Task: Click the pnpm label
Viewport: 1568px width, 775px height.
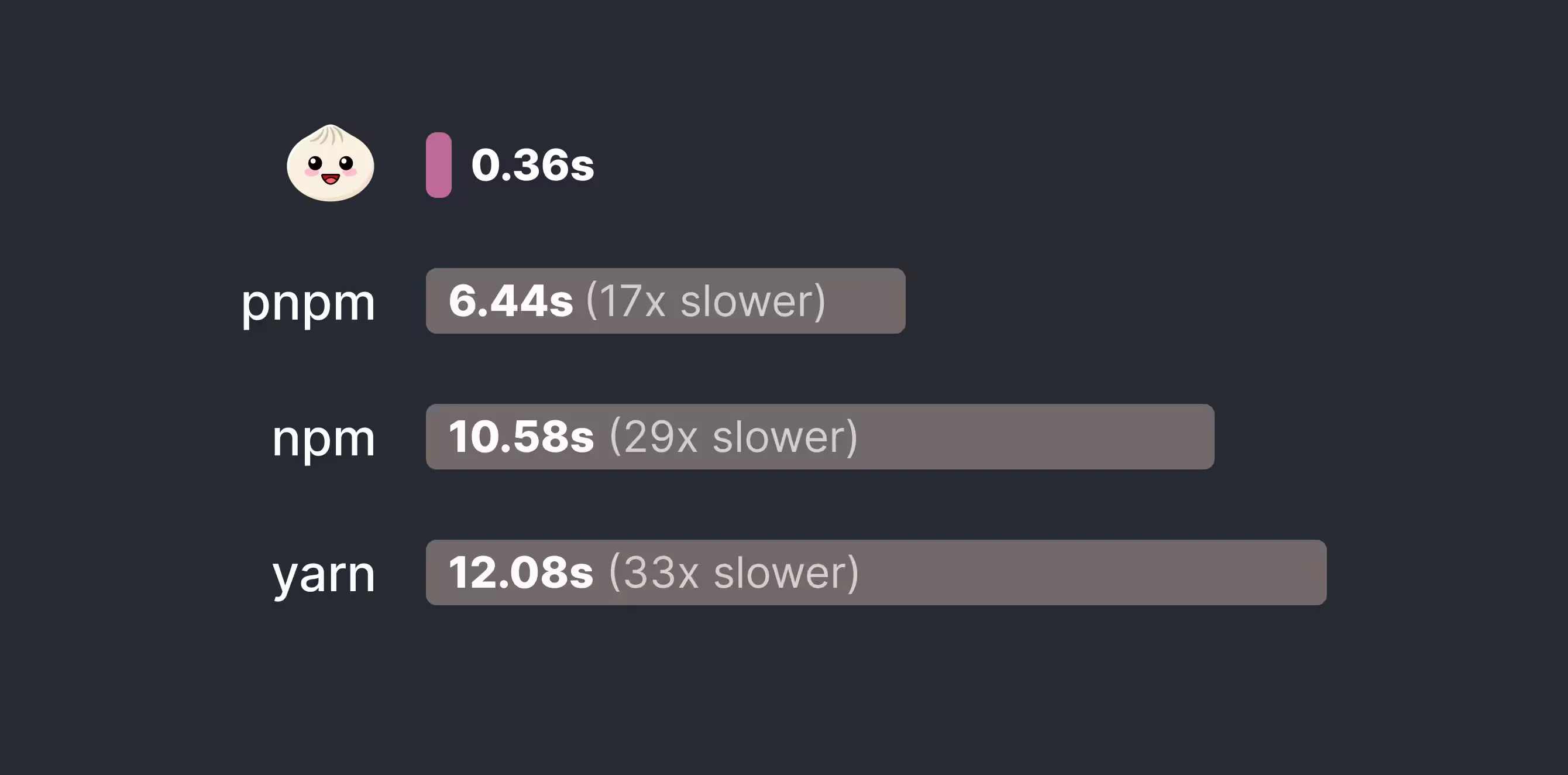Action: point(308,303)
